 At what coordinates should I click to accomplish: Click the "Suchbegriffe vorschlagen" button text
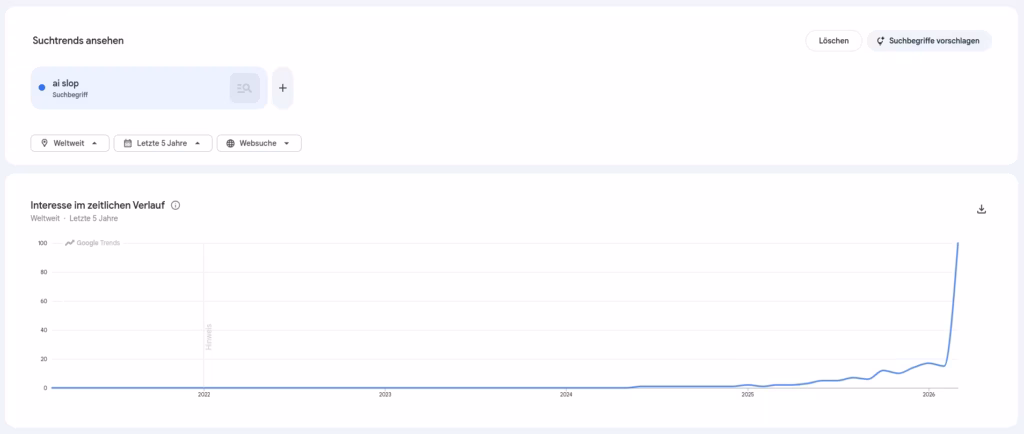coord(935,41)
